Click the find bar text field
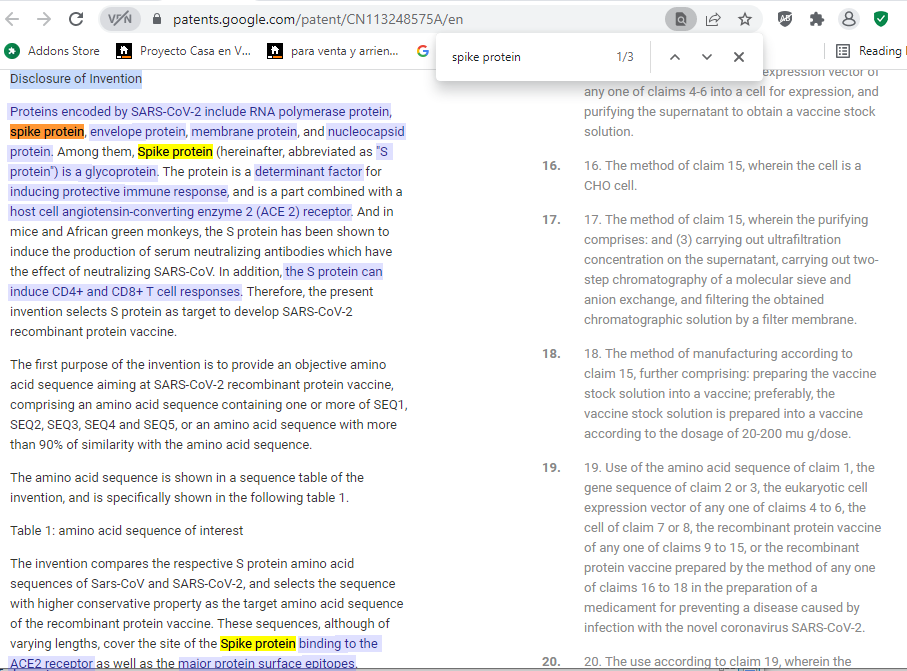Screen dimensions: 907x671 525,57
